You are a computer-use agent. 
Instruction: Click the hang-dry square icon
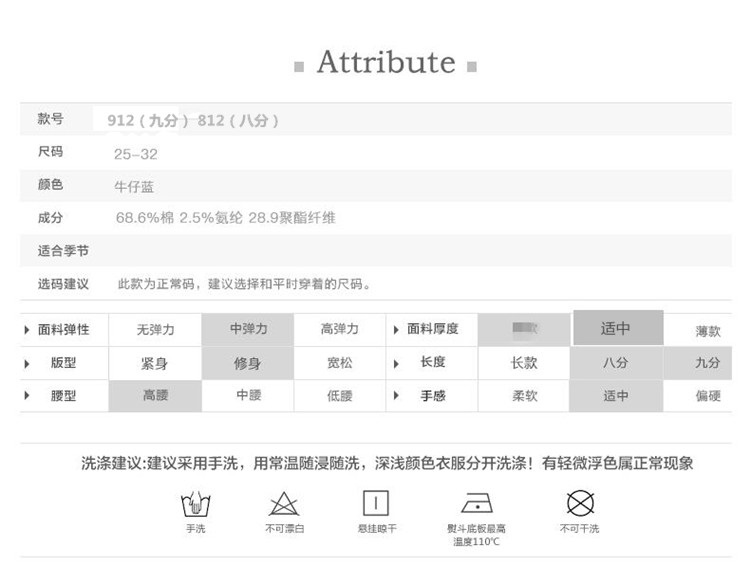coord(376,503)
